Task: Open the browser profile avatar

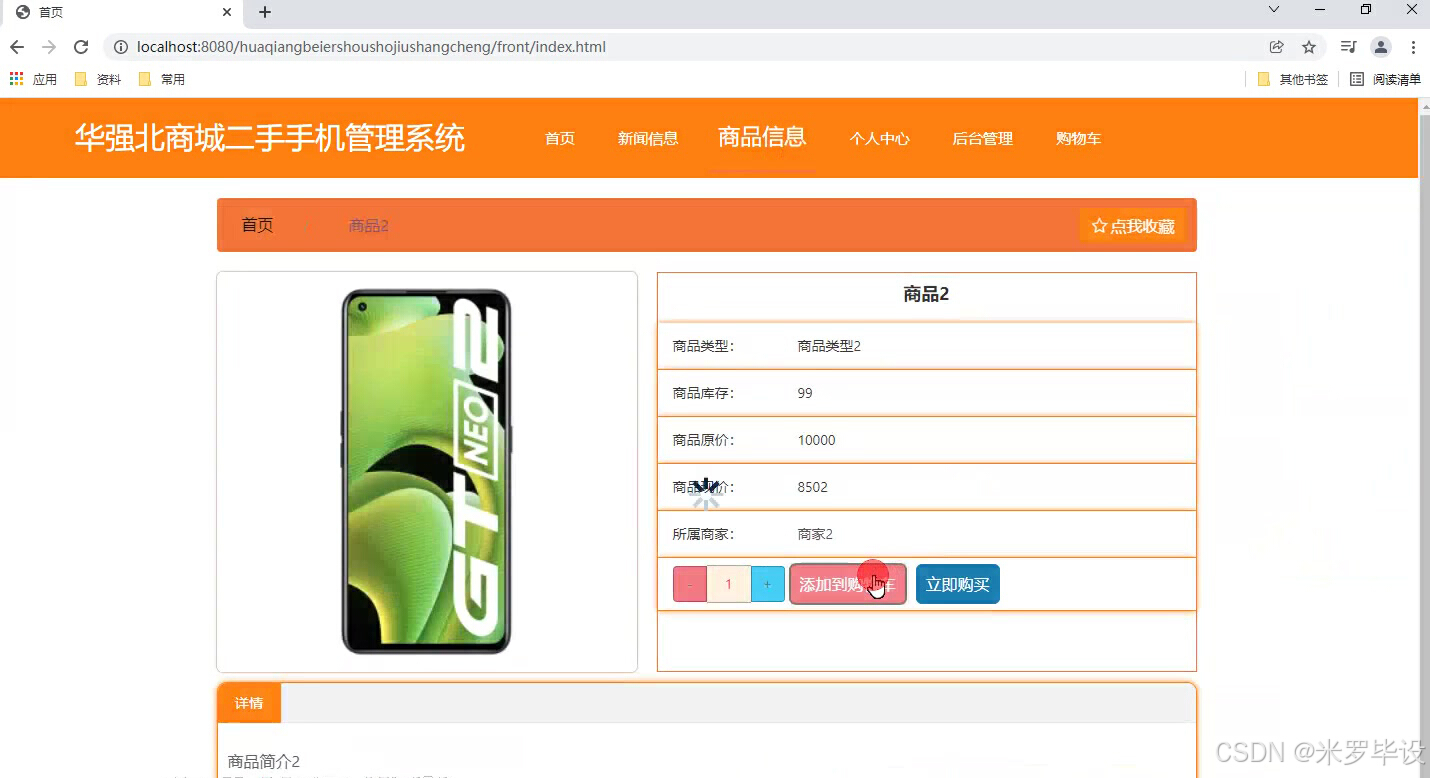Action: pos(1381,47)
